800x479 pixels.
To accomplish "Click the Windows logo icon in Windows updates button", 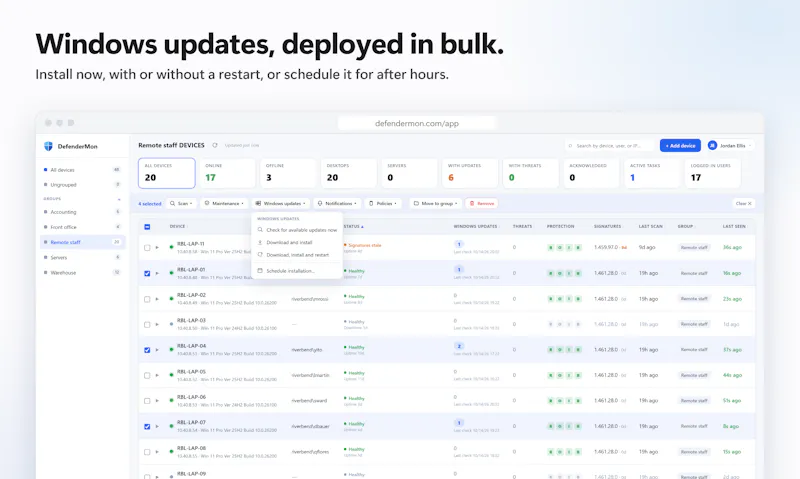I will [258, 203].
